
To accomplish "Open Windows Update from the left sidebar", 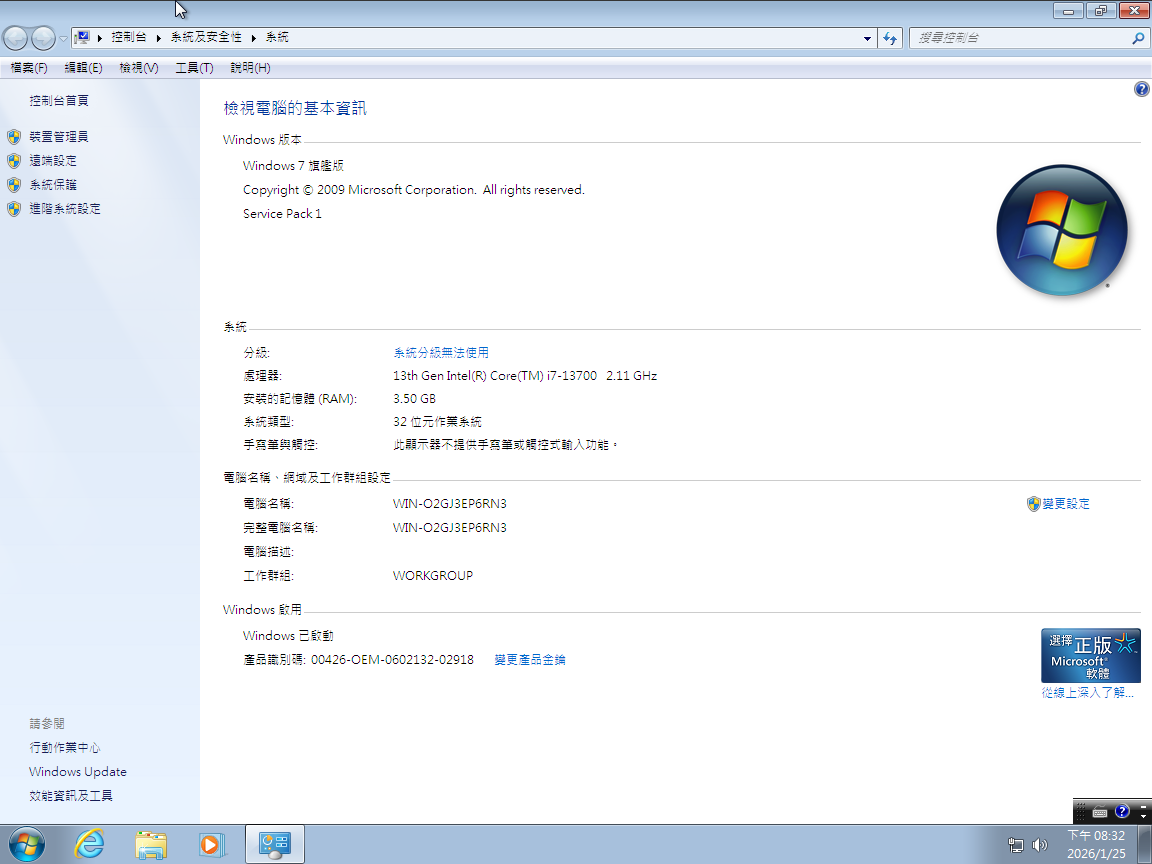I will point(78,771).
